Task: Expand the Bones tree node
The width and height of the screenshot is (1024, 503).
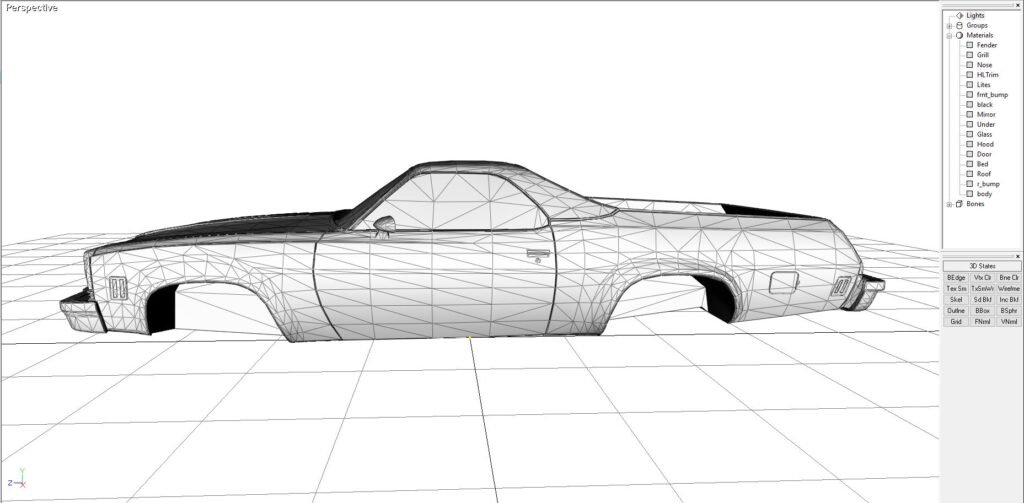Action: click(x=949, y=204)
